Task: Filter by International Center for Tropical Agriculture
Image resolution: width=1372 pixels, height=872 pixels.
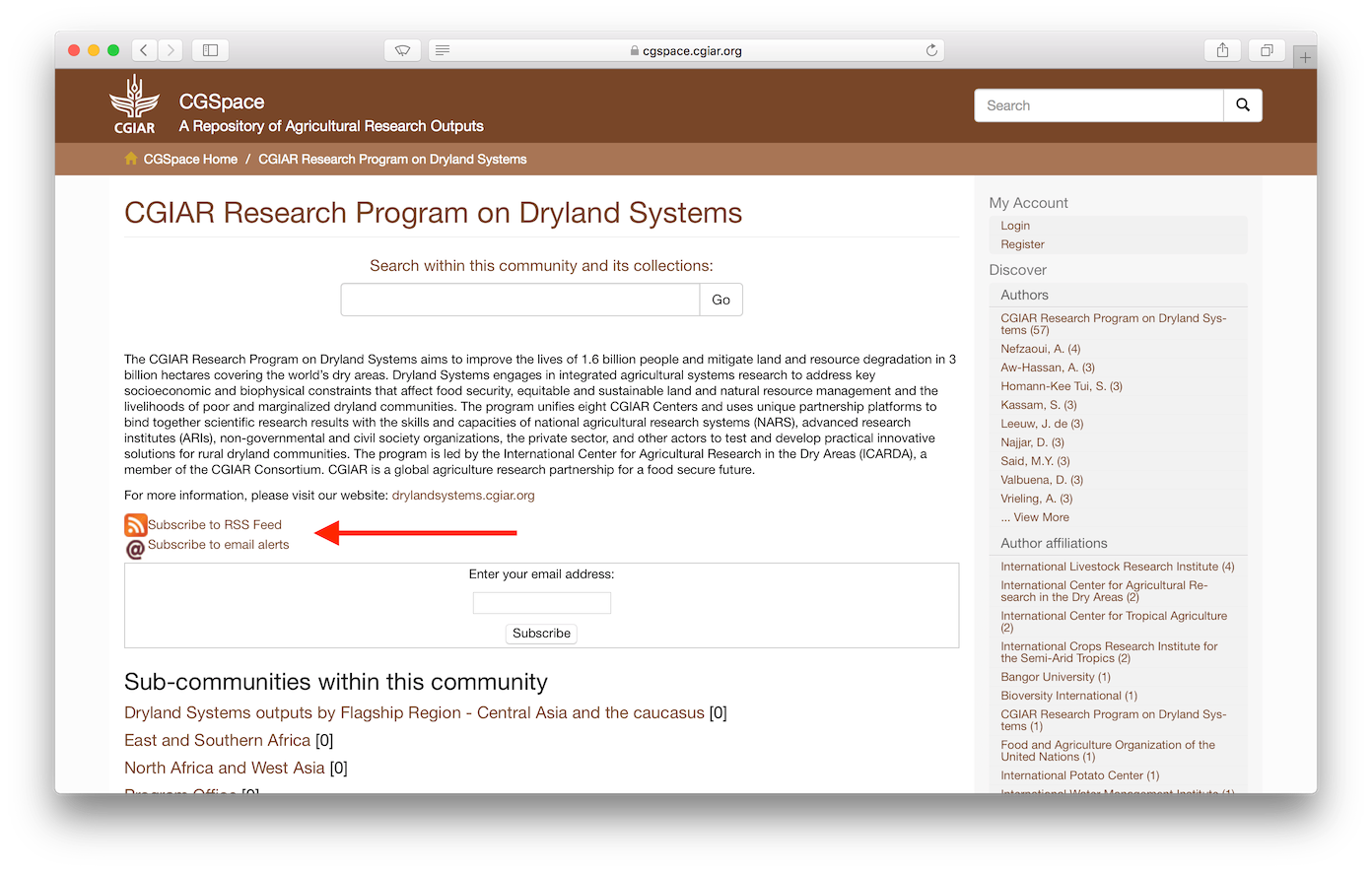Action: tap(1114, 622)
